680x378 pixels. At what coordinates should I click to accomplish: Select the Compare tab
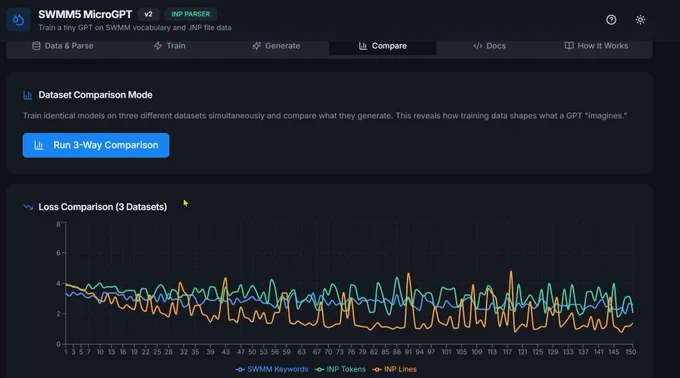click(x=382, y=46)
